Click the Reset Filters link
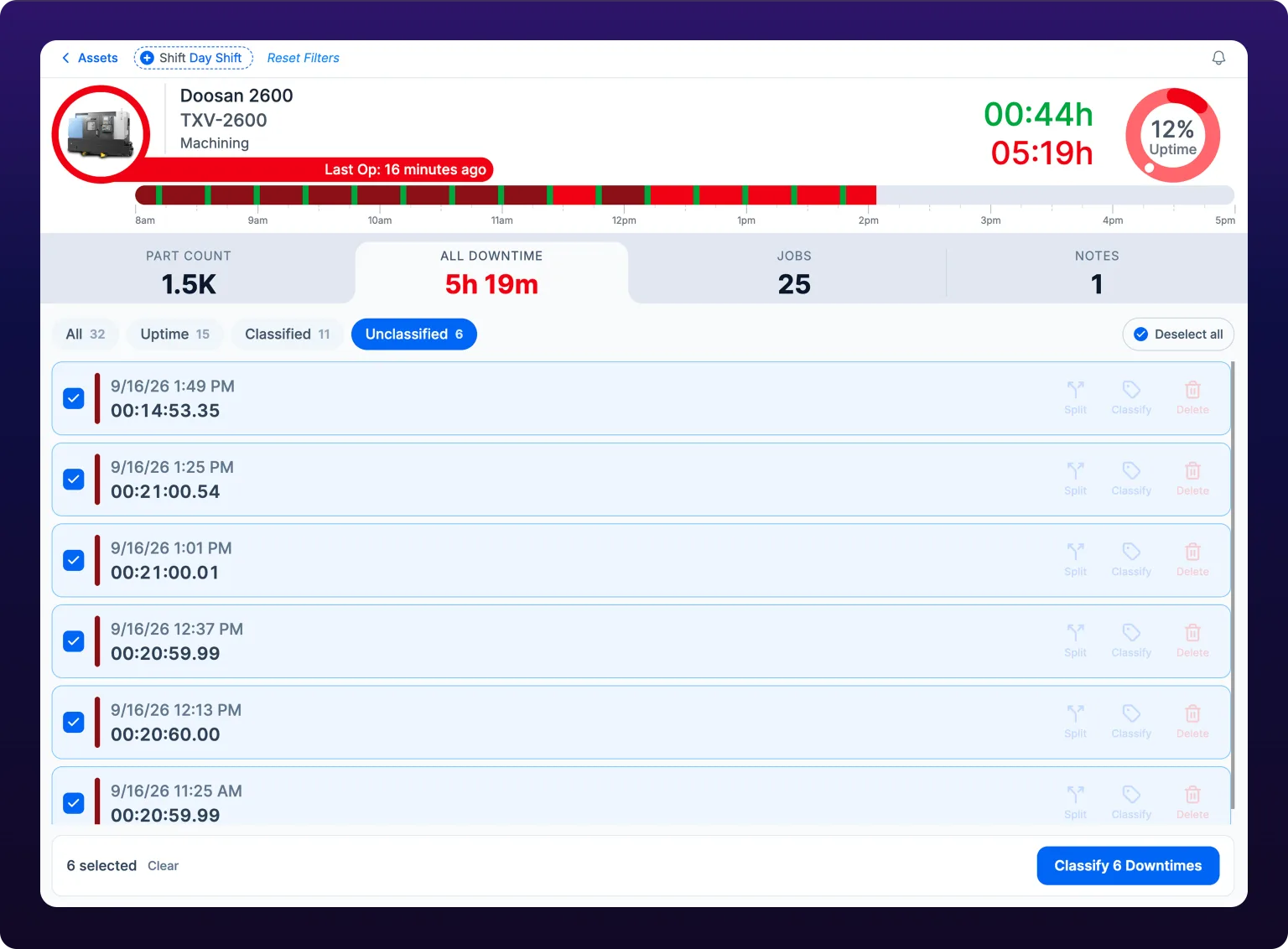Viewport: 1288px width, 949px height. pyautogui.click(x=304, y=58)
